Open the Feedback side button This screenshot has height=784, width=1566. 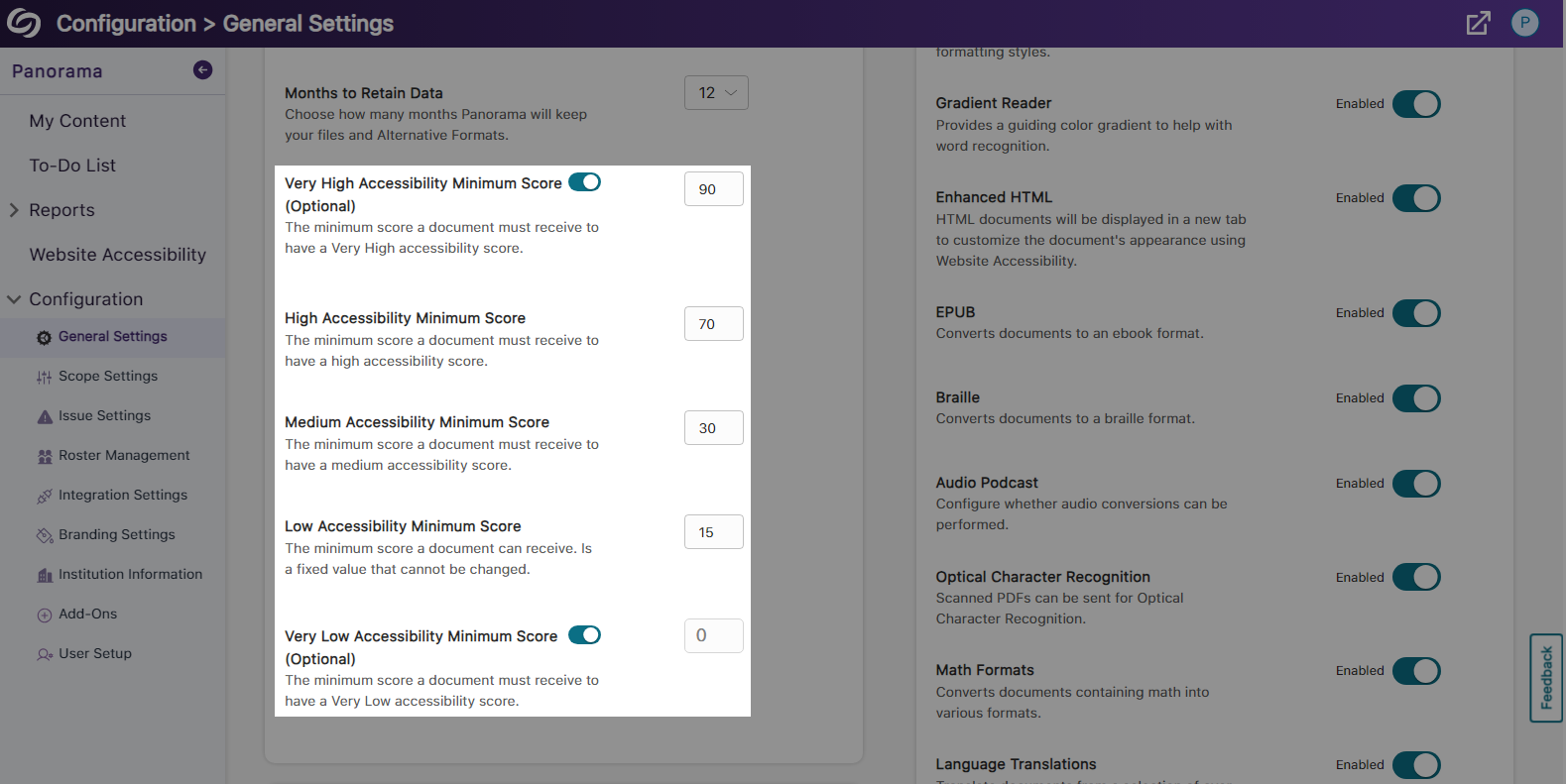(x=1545, y=678)
